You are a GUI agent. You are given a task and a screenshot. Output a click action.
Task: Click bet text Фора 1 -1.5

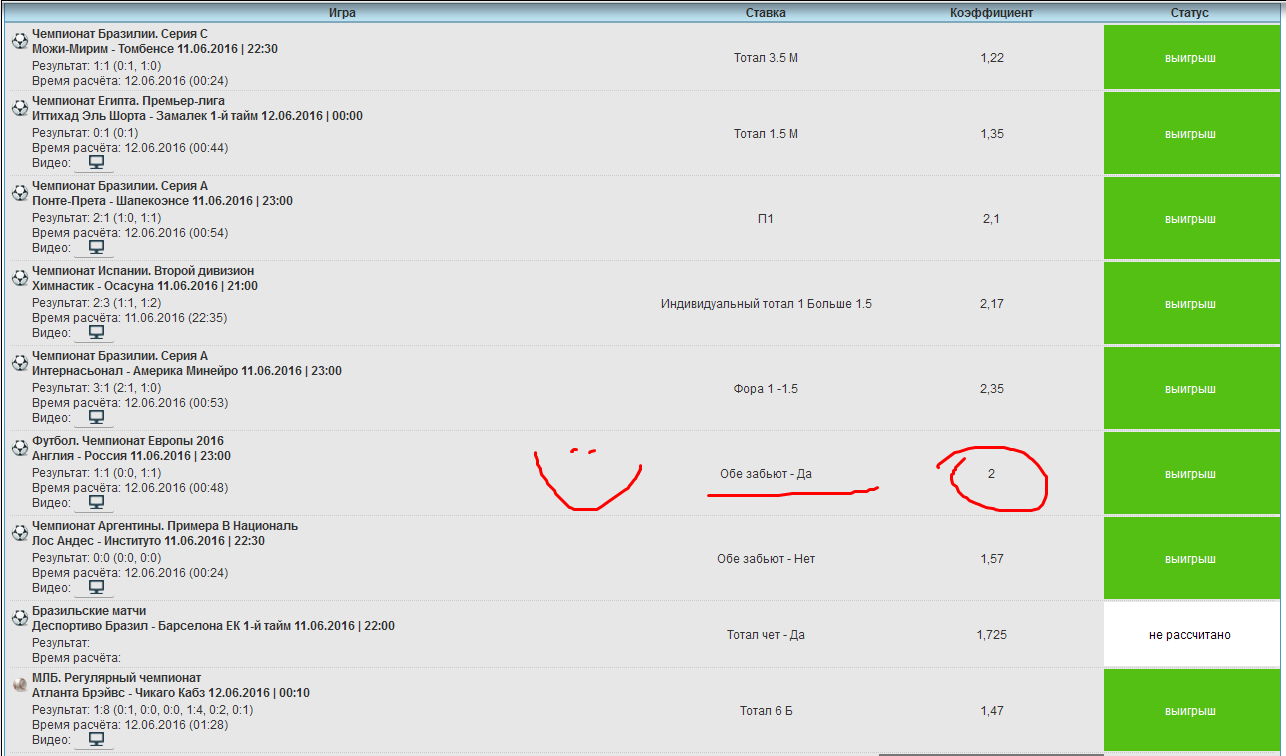coord(766,389)
